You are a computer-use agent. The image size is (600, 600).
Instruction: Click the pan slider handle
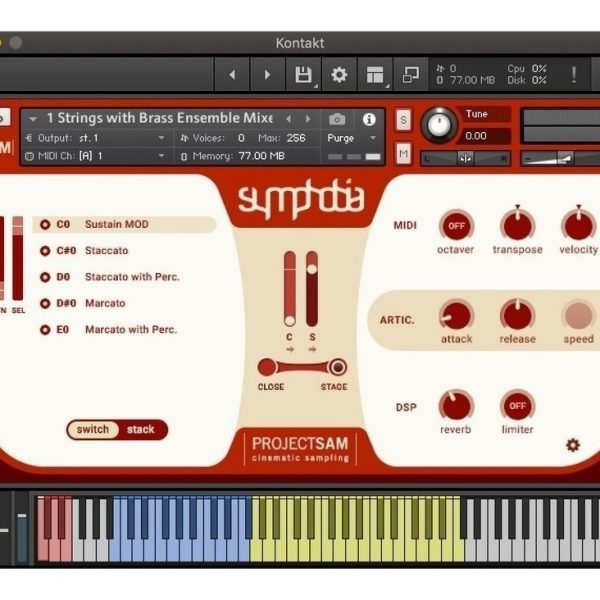465,158
